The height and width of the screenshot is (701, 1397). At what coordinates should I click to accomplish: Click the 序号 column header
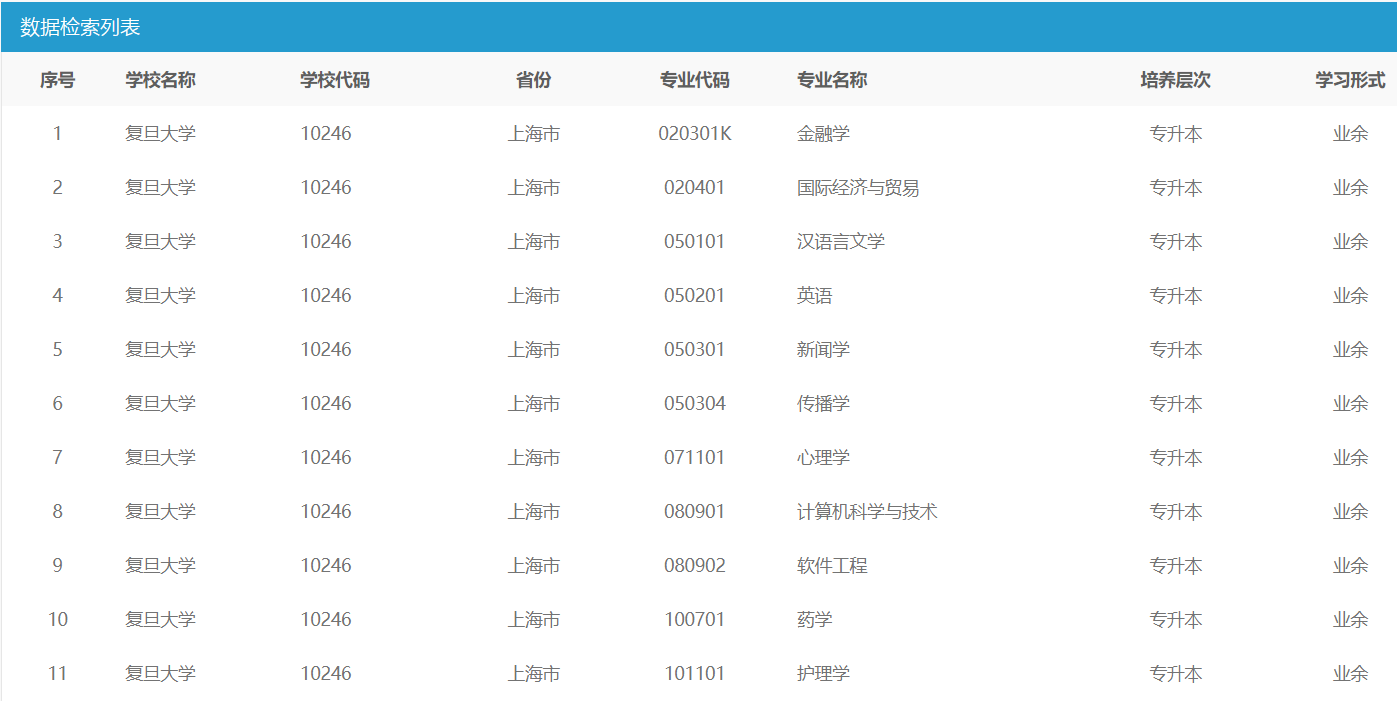pos(57,80)
